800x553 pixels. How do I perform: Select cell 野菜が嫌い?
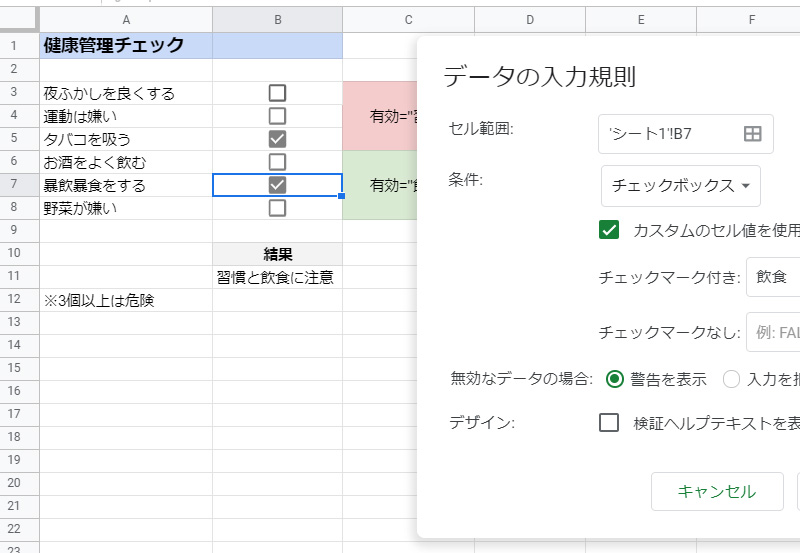(126, 208)
